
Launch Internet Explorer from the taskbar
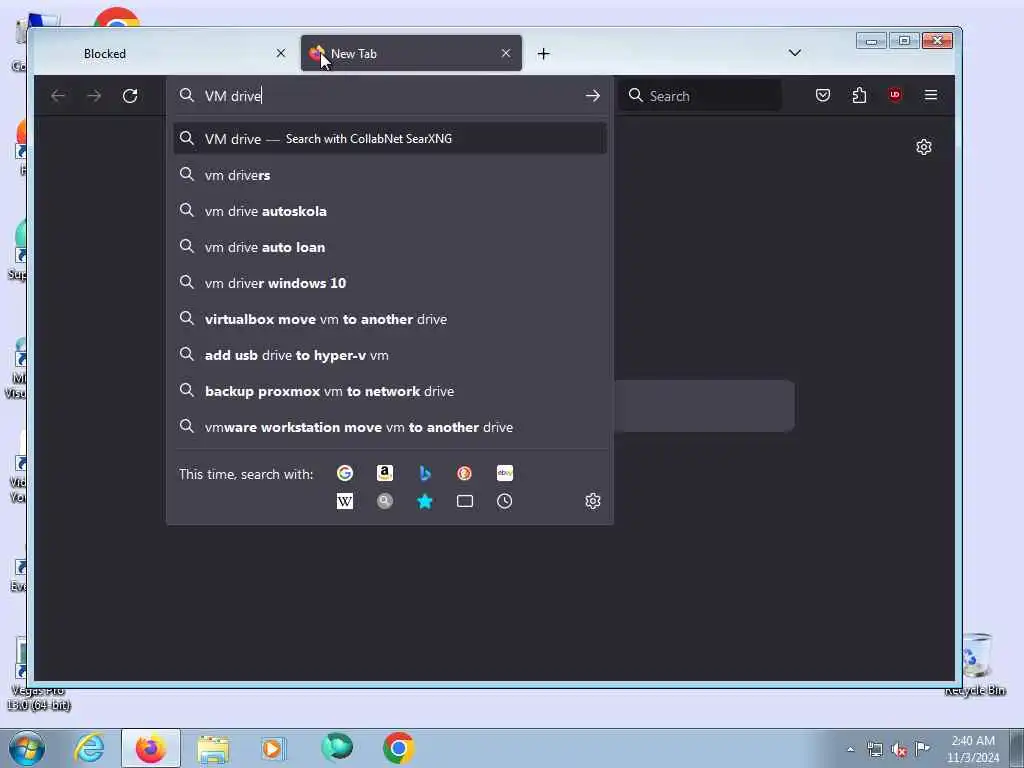[89, 748]
